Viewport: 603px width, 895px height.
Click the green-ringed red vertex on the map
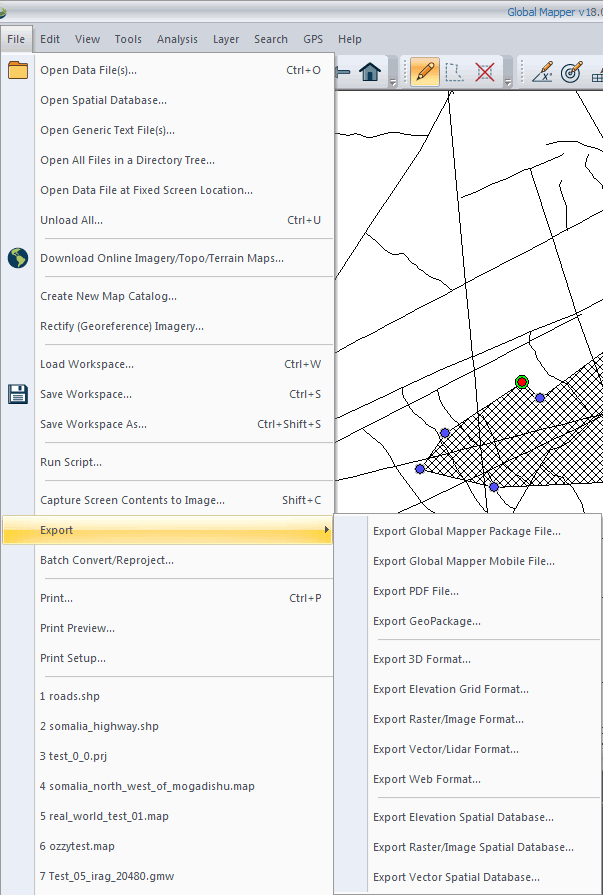pyautogui.click(x=521, y=382)
